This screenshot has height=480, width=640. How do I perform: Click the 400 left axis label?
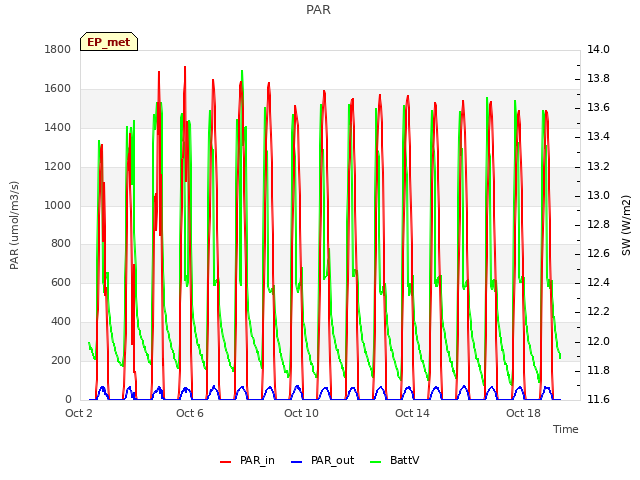pos(61,322)
